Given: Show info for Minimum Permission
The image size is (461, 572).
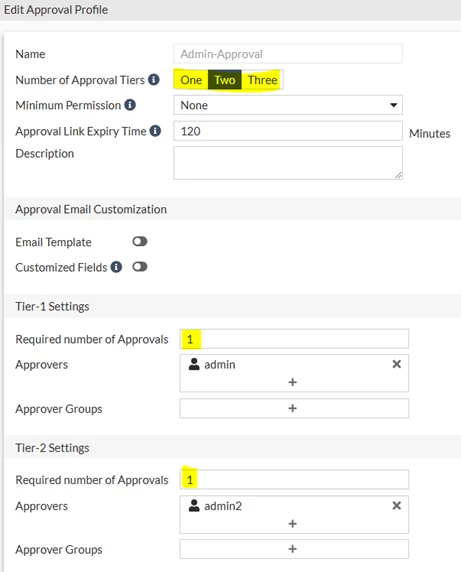Looking at the screenshot, I should 130,105.
